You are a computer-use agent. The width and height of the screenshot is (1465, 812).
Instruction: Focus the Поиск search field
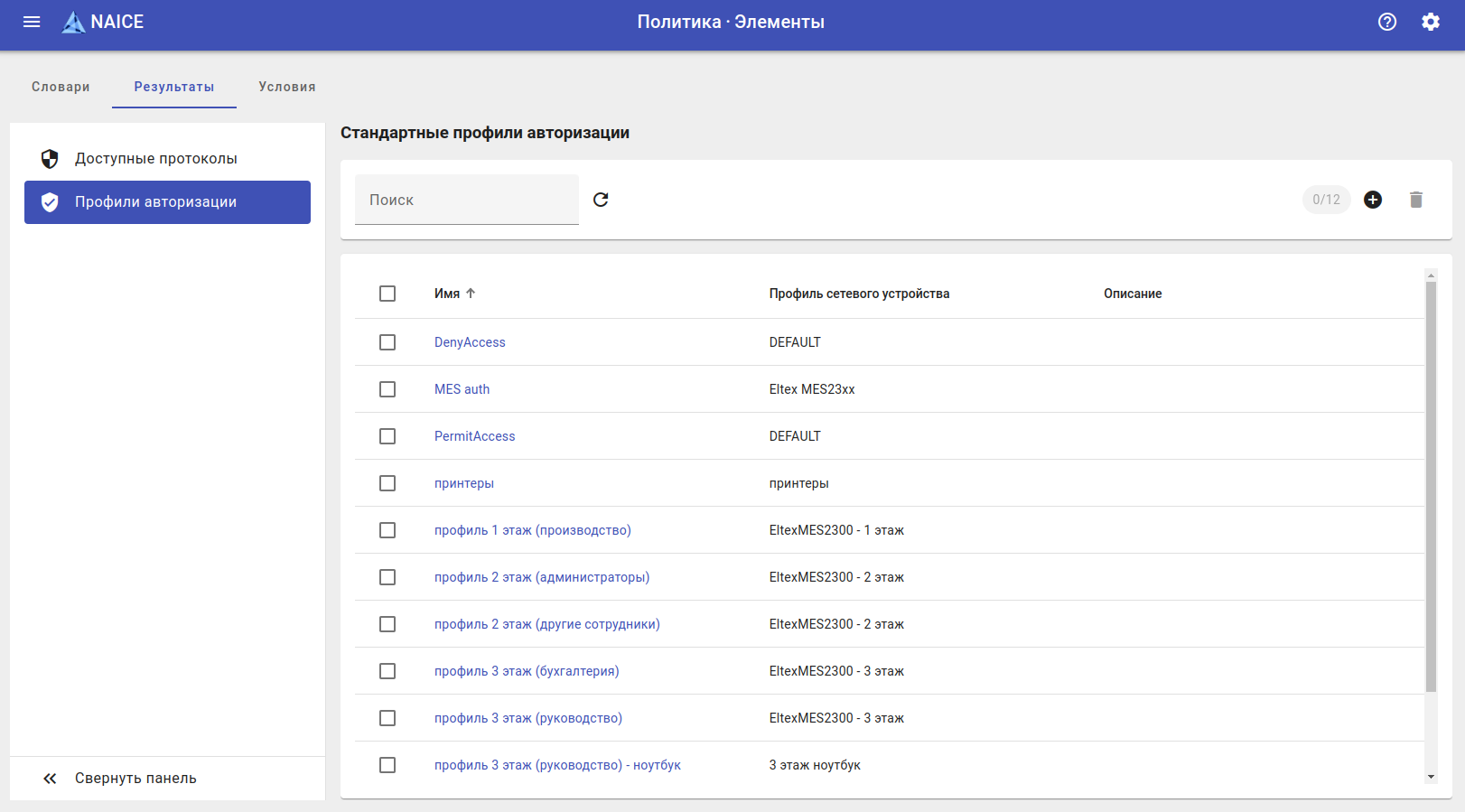tap(466, 200)
